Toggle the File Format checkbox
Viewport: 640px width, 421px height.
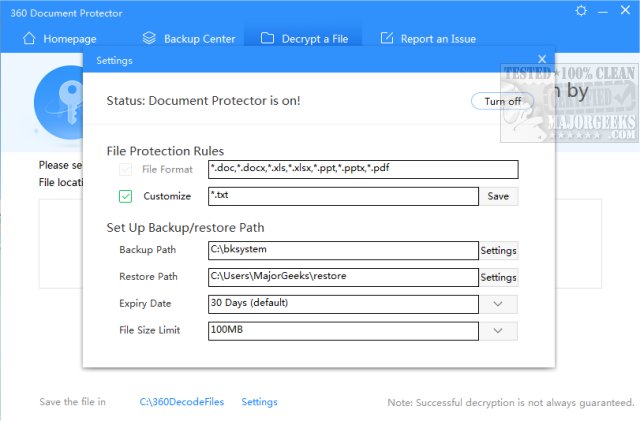(125, 169)
